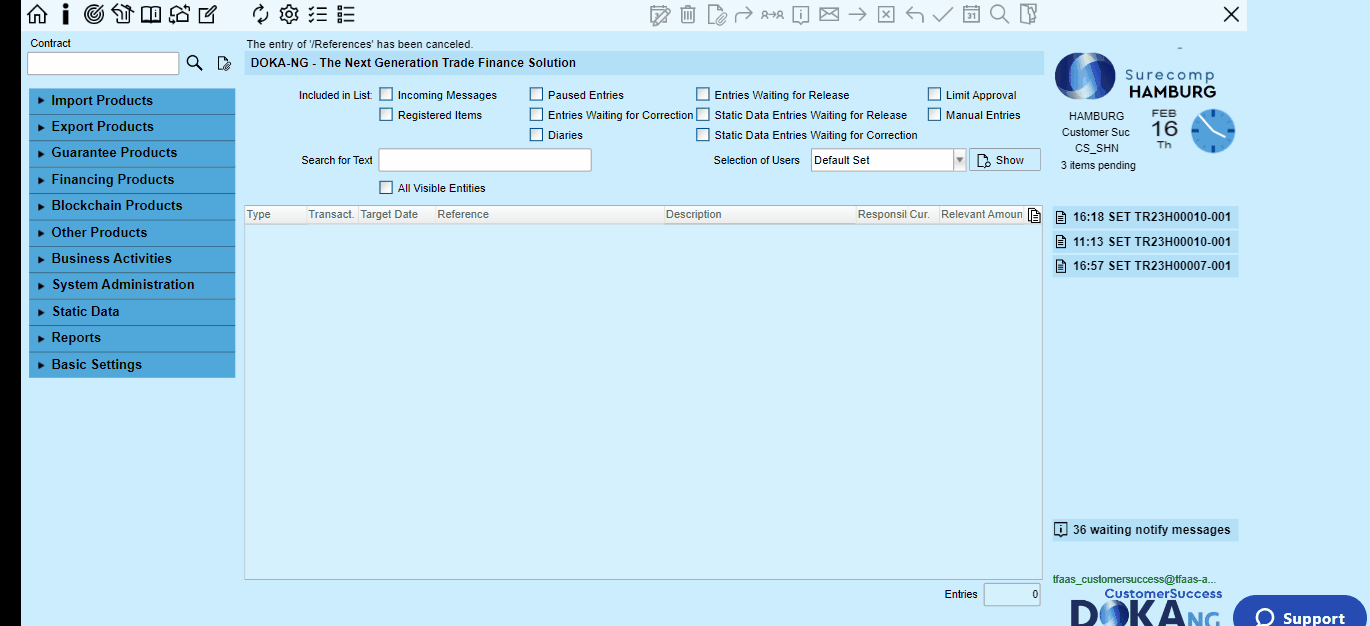Image resolution: width=1370 pixels, height=626 pixels.
Task: Check Entries Waiting for Release checkbox
Action: tap(703, 95)
